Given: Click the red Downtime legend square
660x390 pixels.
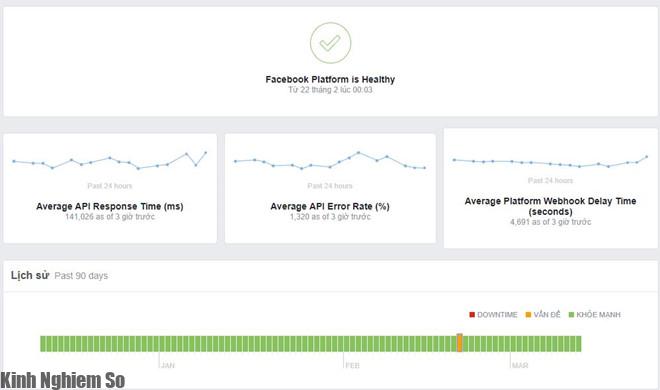Looking at the screenshot, I should click(x=472, y=315).
